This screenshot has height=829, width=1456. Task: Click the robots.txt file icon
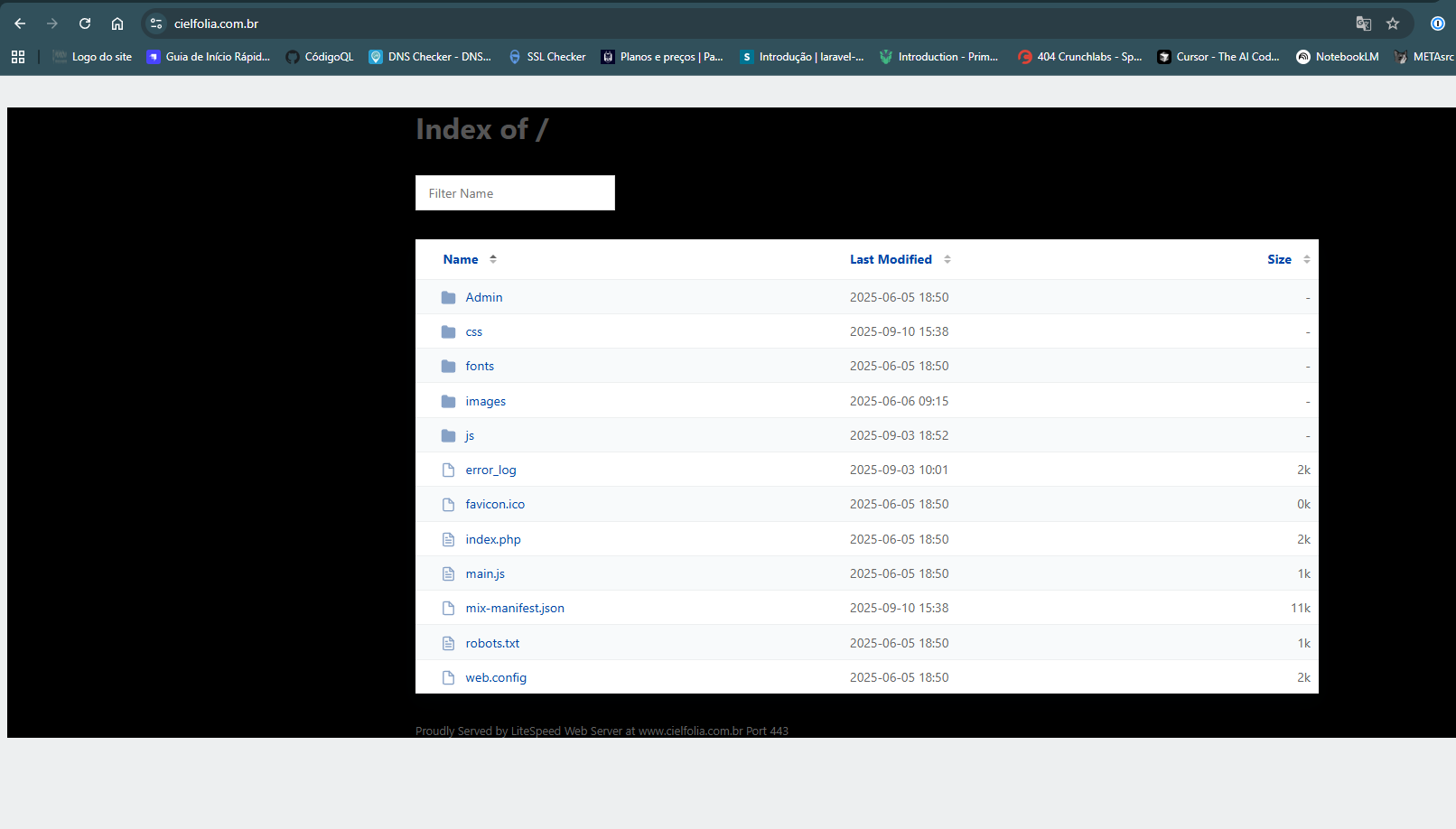[x=448, y=643]
